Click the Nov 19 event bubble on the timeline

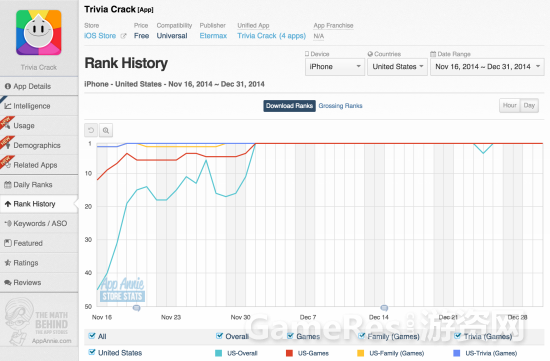pyautogui.click(x=136, y=308)
